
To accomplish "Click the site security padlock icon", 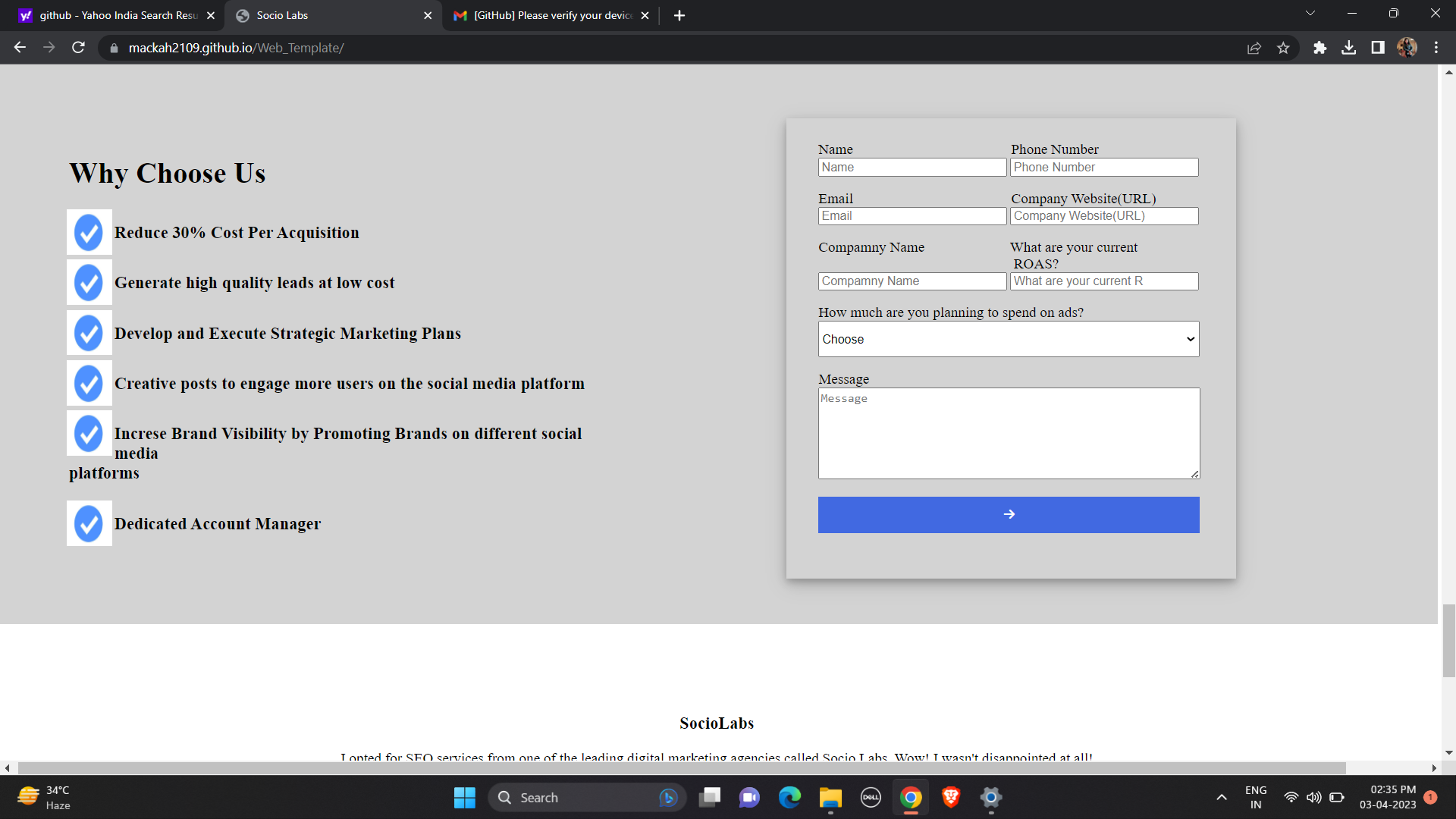I will [x=114, y=48].
